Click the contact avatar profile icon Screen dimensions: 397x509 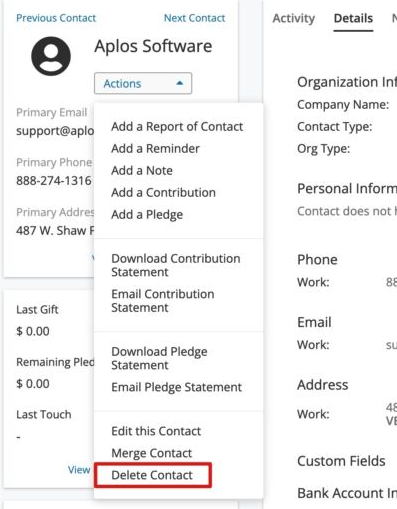coord(51,56)
